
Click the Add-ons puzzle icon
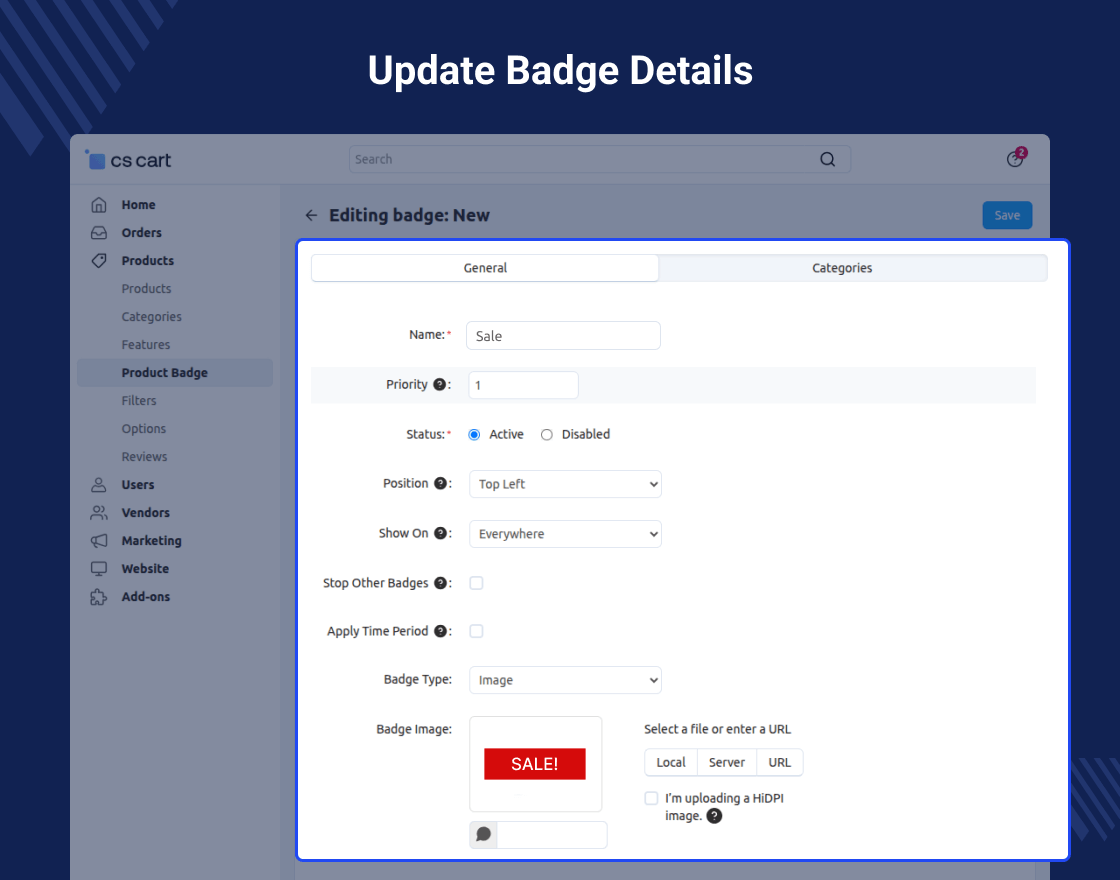point(98,597)
